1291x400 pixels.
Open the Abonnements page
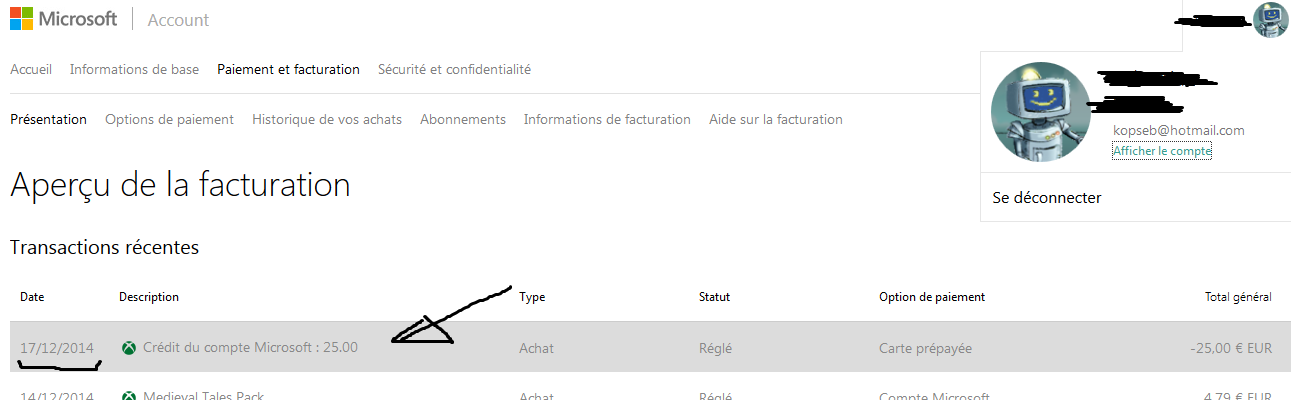463,119
